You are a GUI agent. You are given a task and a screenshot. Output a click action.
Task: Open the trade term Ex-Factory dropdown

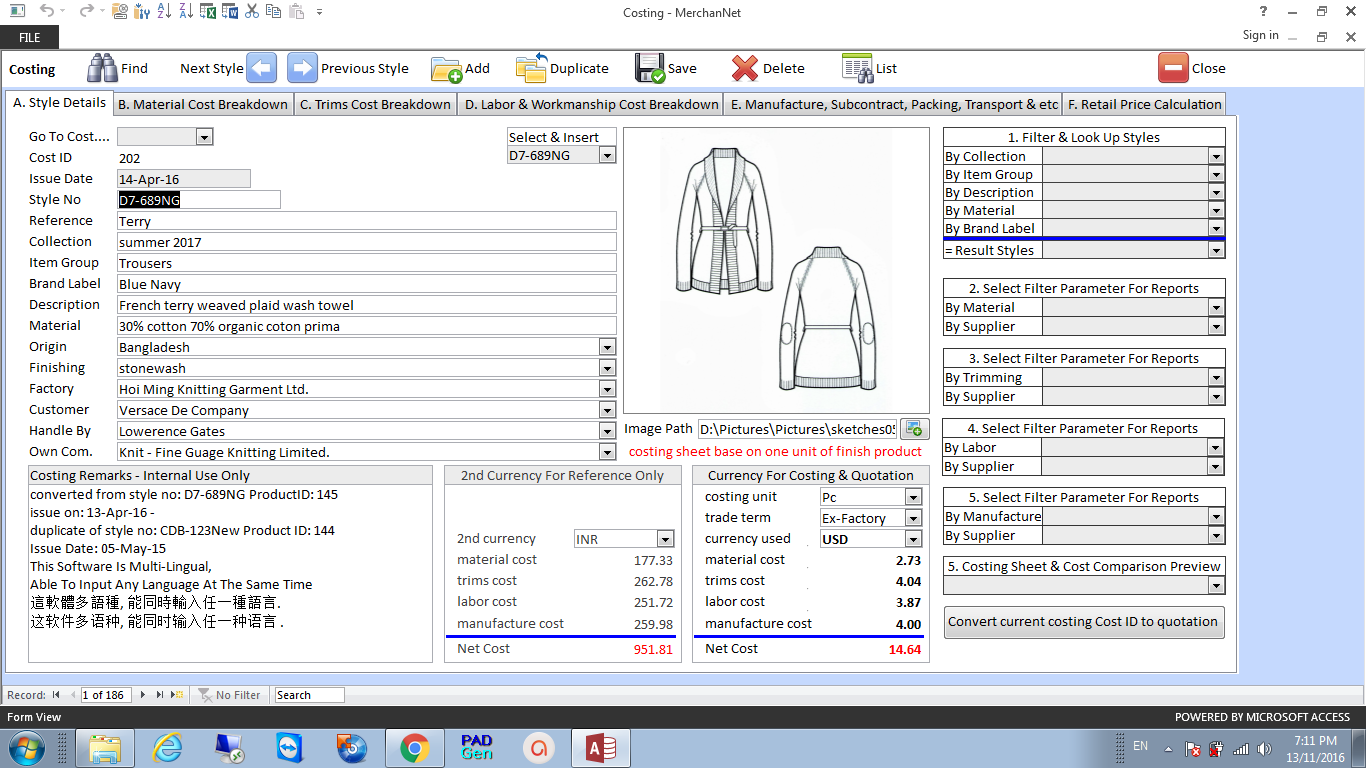912,518
